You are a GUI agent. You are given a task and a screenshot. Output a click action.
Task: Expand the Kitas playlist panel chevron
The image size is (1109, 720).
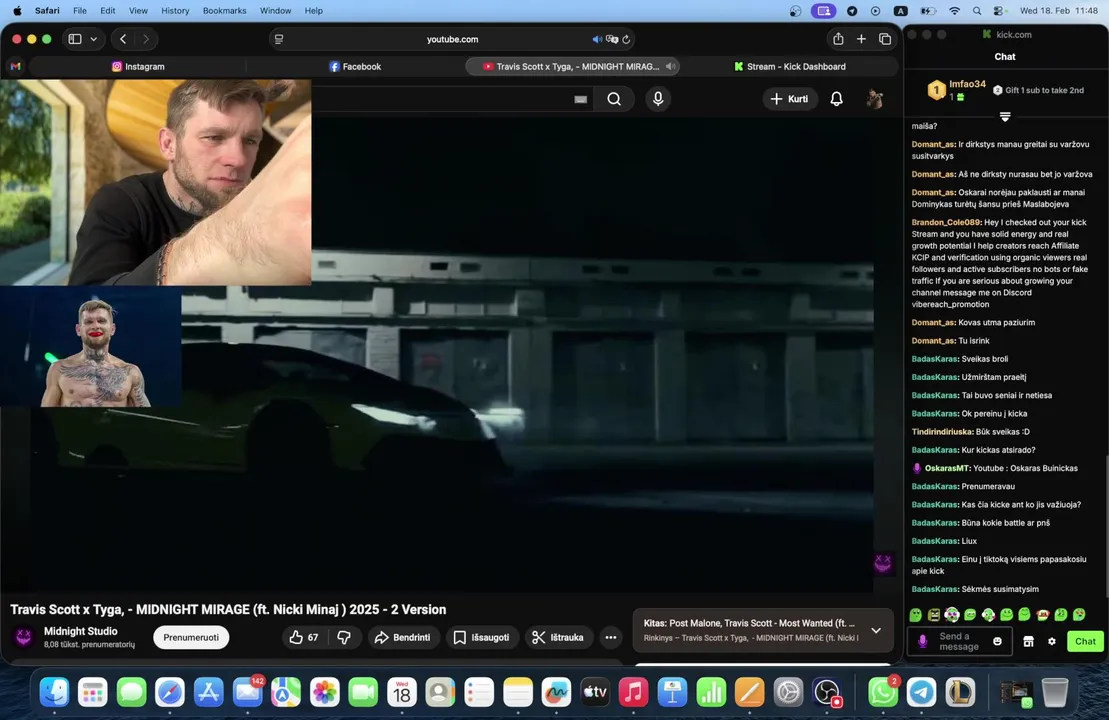click(876, 630)
